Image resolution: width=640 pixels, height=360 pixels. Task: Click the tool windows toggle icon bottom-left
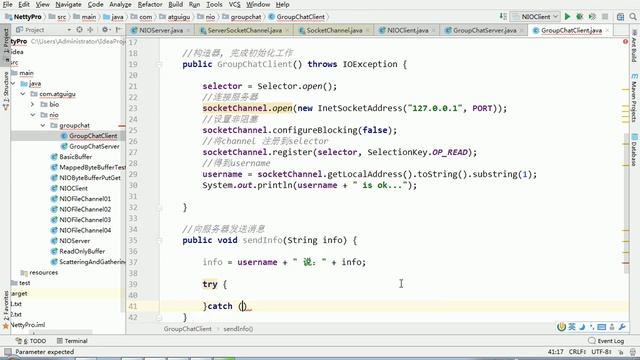[x=7, y=352]
